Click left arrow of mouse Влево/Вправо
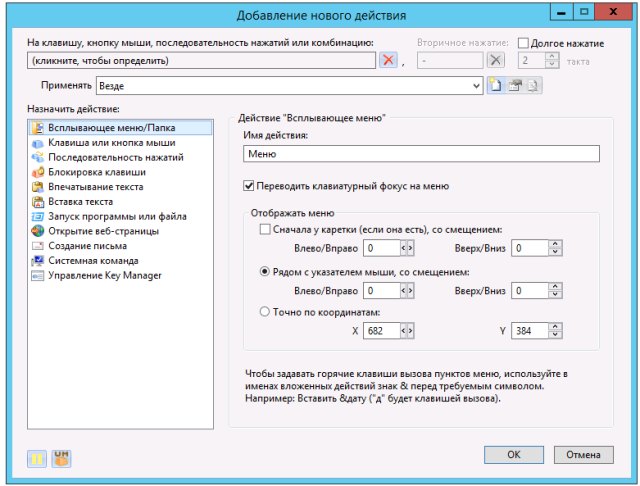Image resolution: width=640 pixels, height=486 pixels. coord(404,291)
